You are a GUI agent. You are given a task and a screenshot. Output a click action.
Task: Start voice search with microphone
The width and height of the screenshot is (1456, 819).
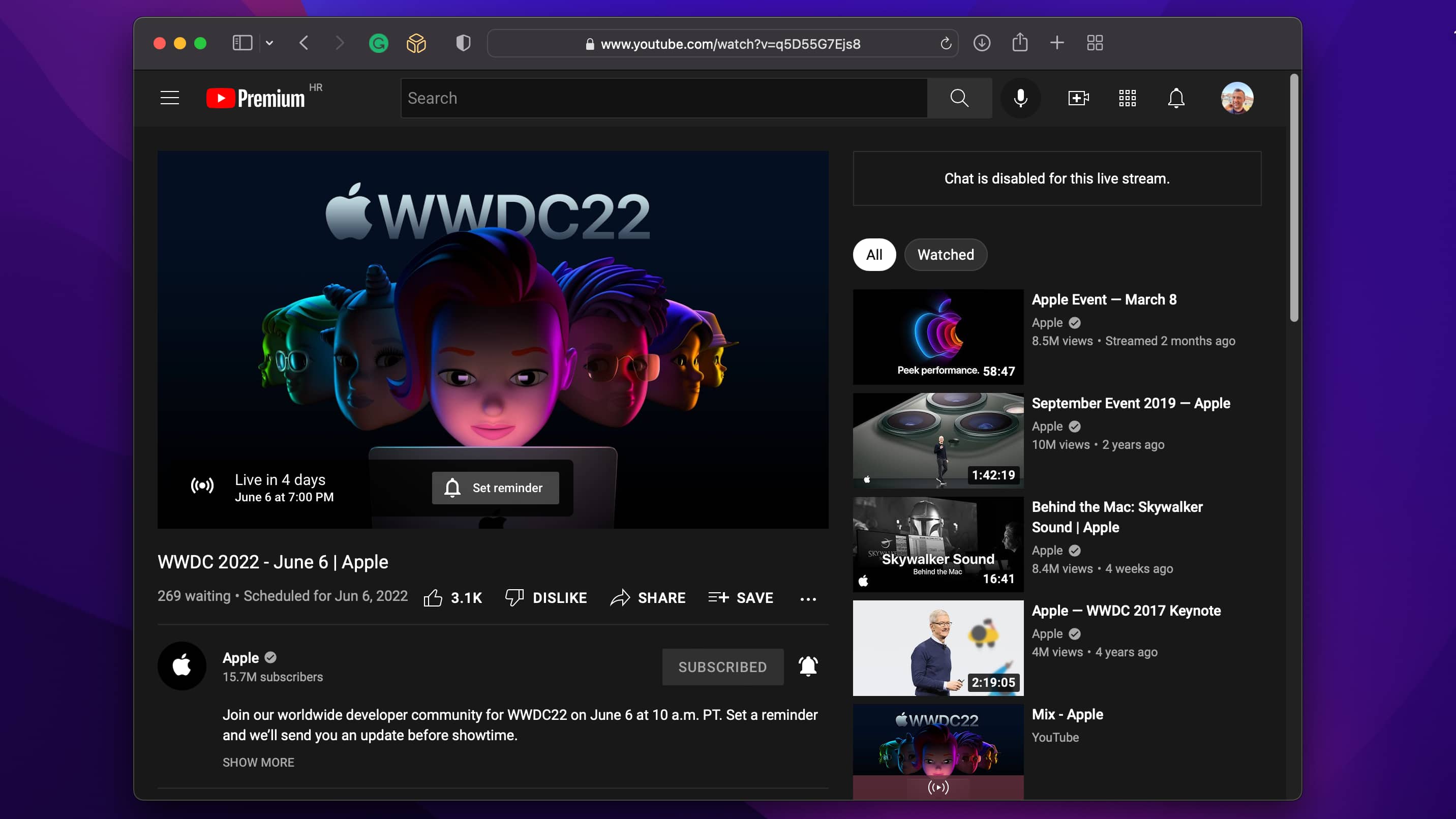pos(1020,98)
